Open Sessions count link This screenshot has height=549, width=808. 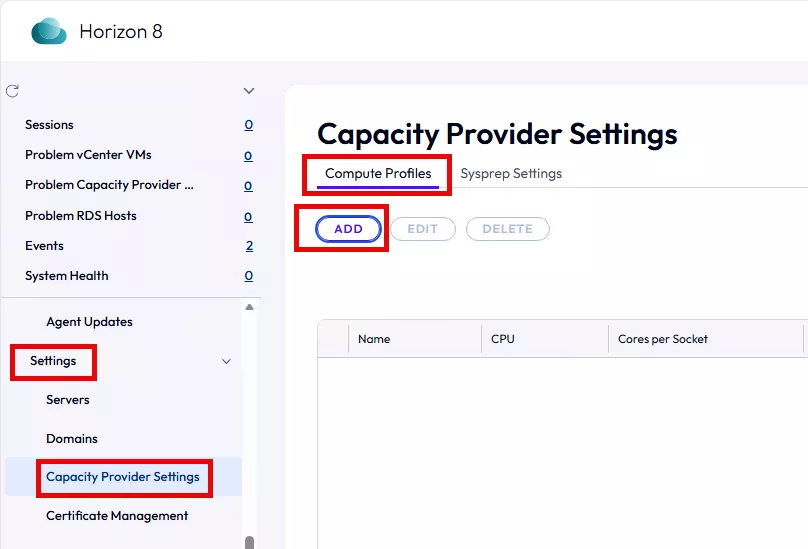point(249,125)
